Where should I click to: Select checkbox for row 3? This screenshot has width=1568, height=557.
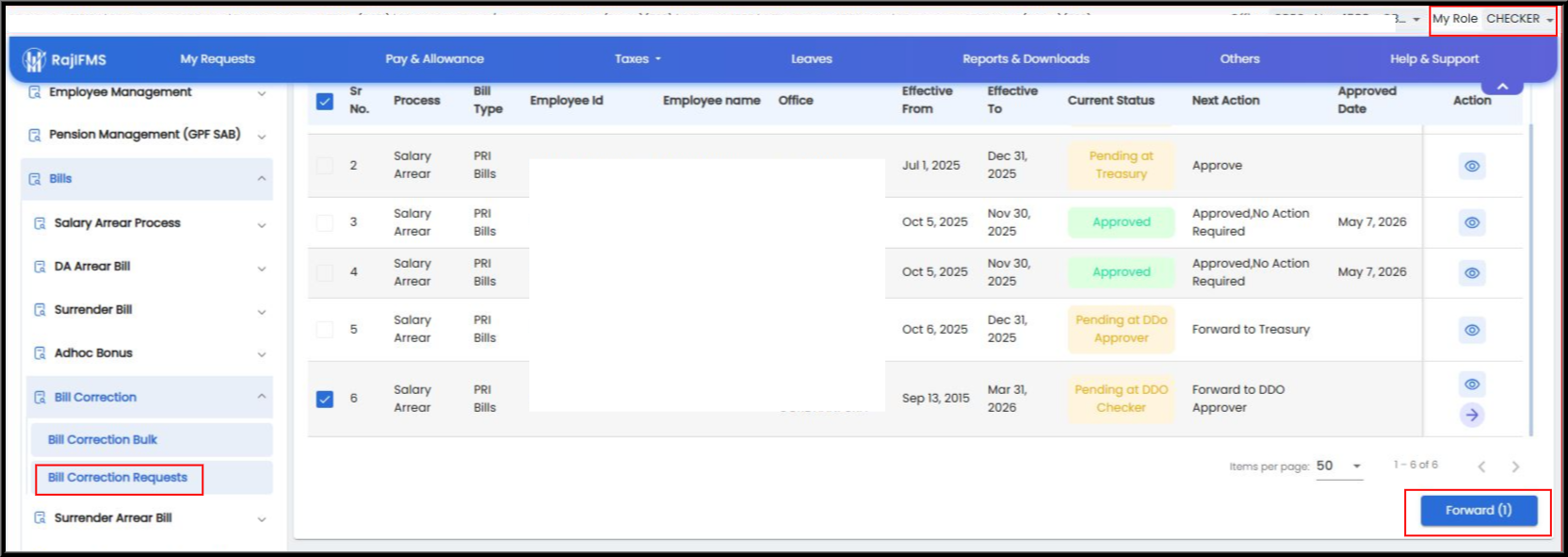(x=325, y=222)
